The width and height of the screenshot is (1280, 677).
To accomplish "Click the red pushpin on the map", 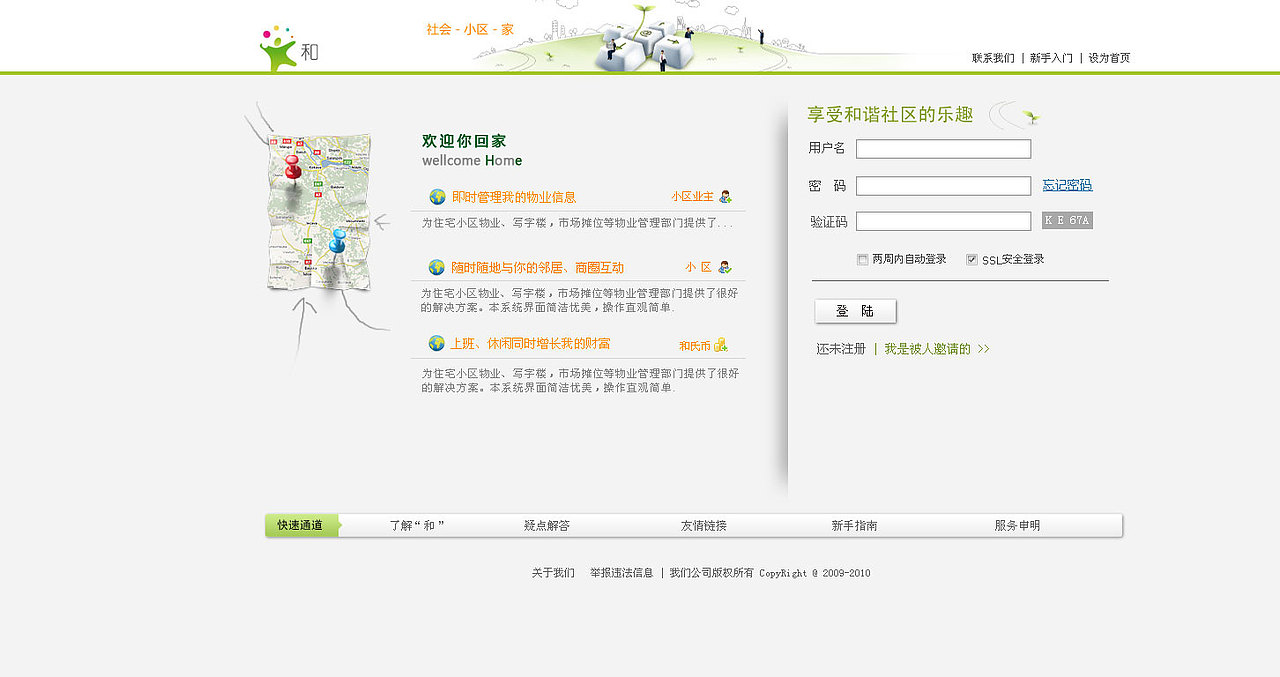I will coord(292,167).
